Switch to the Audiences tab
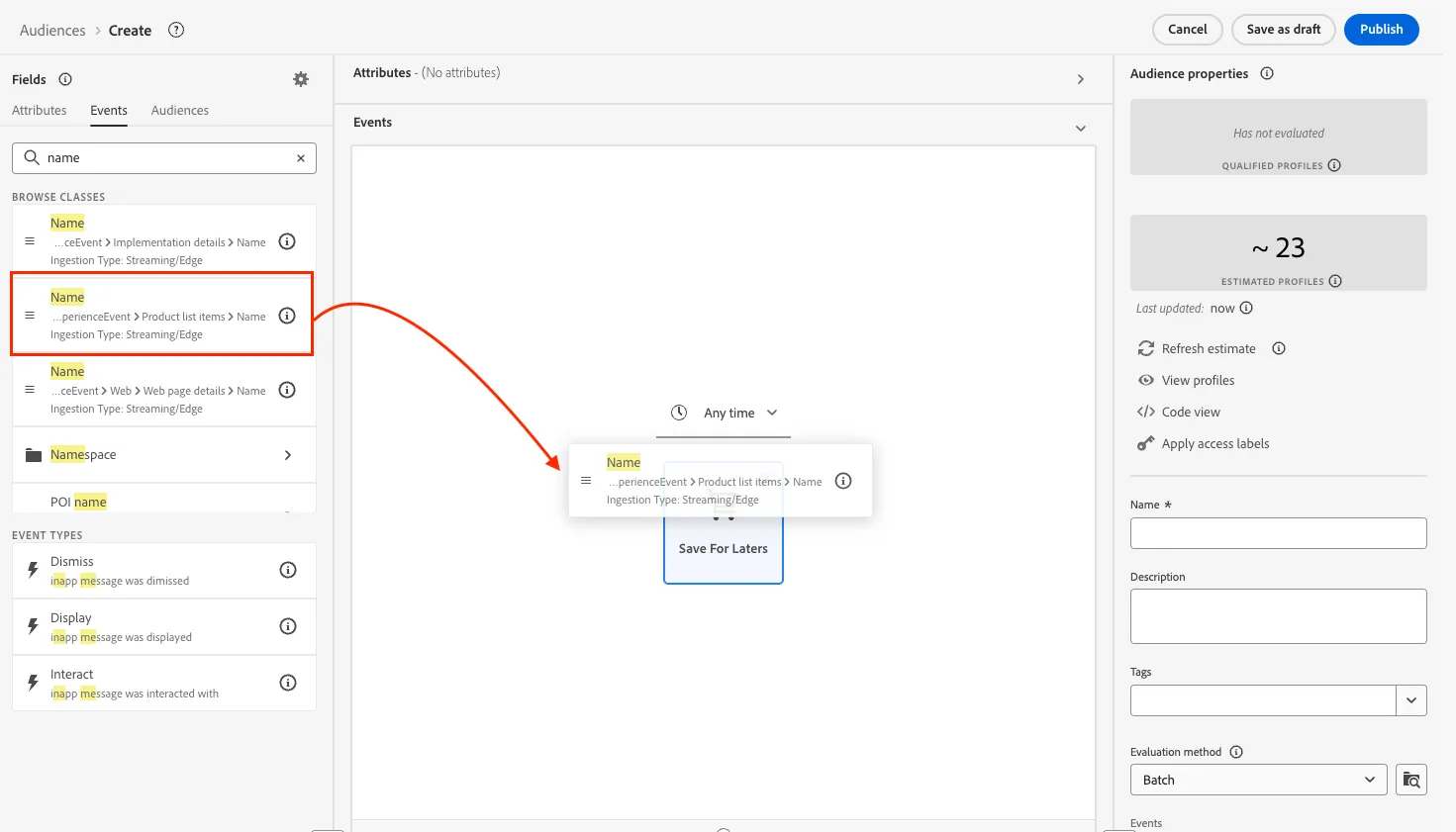This screenshot has height=832, width=1456. [180, 110]
